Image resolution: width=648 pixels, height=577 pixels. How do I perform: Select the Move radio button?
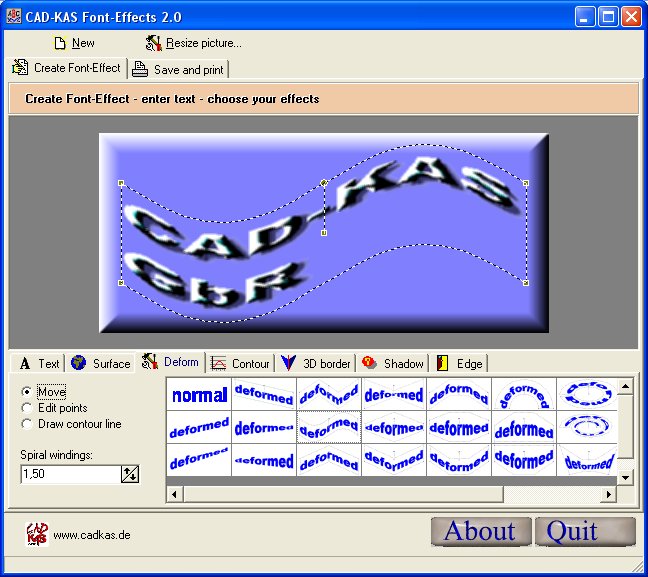[27, 392]
